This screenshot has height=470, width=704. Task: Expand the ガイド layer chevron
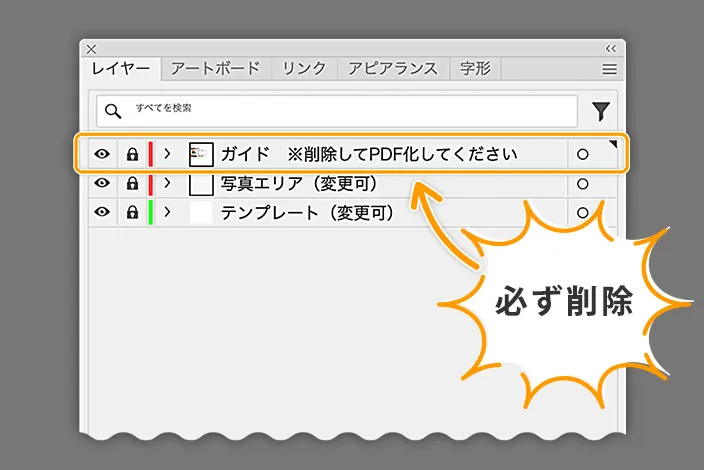pyautogui.click(x=167, y=154)
